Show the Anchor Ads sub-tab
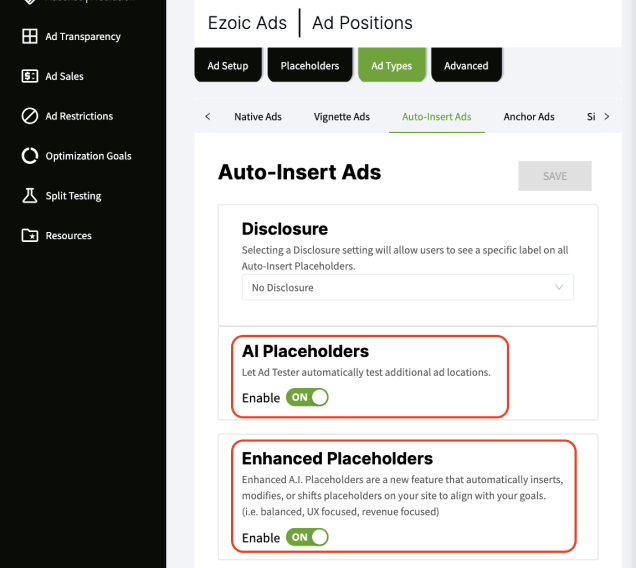The height and width of the screenshot is (568, 636). (529, 117)
